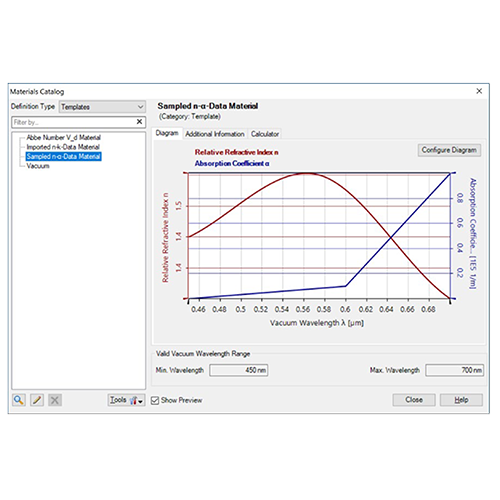Clear the filter with the X icon
500x500 pixels.
139,122
